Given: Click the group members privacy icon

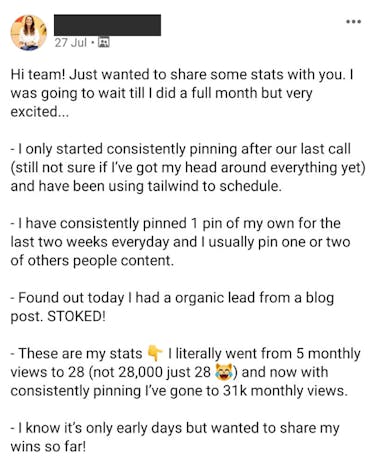Looking at the screenshot, I should coord(103,43).
